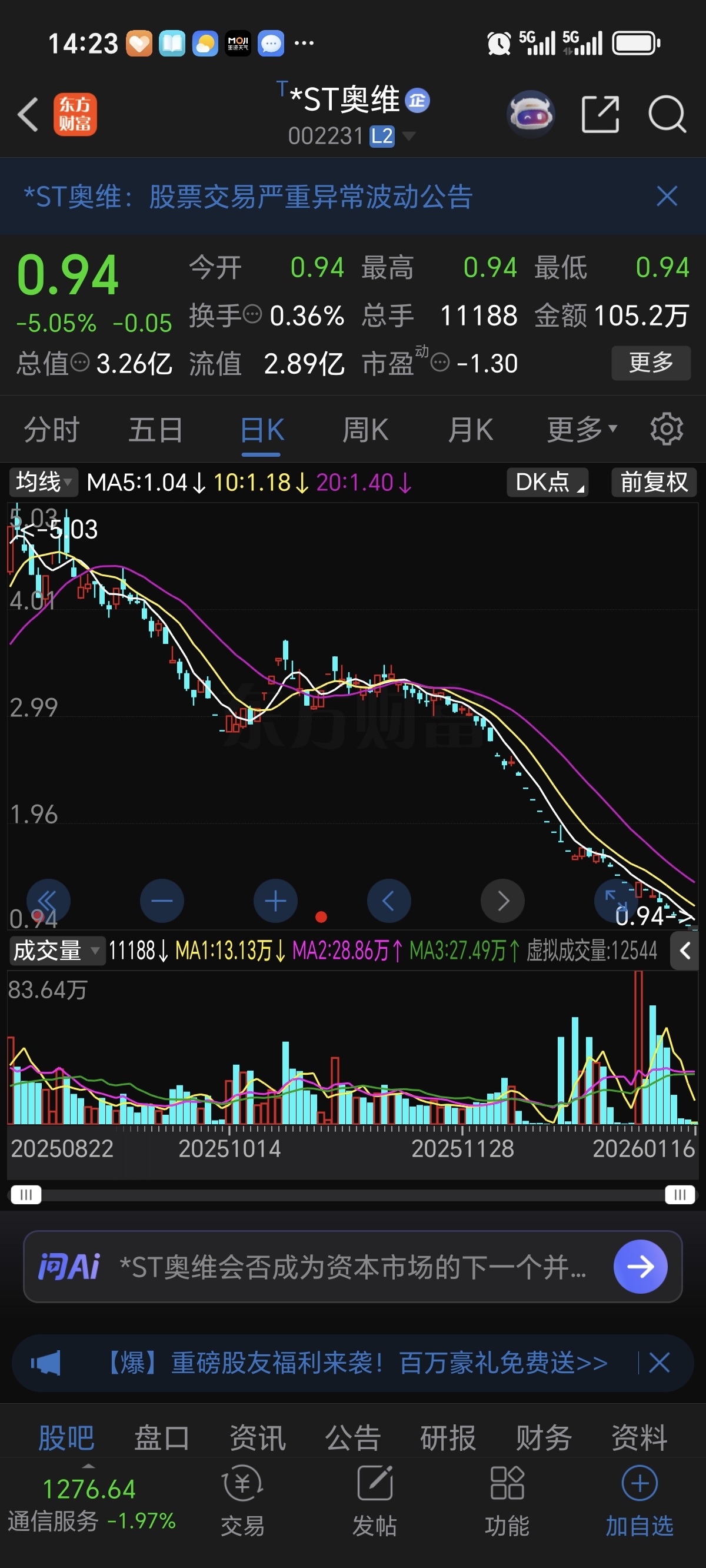This screenshot has width=706, height=1568.
Task: Tap the megaphone promo icon
Action: [x=46, y=1362]
